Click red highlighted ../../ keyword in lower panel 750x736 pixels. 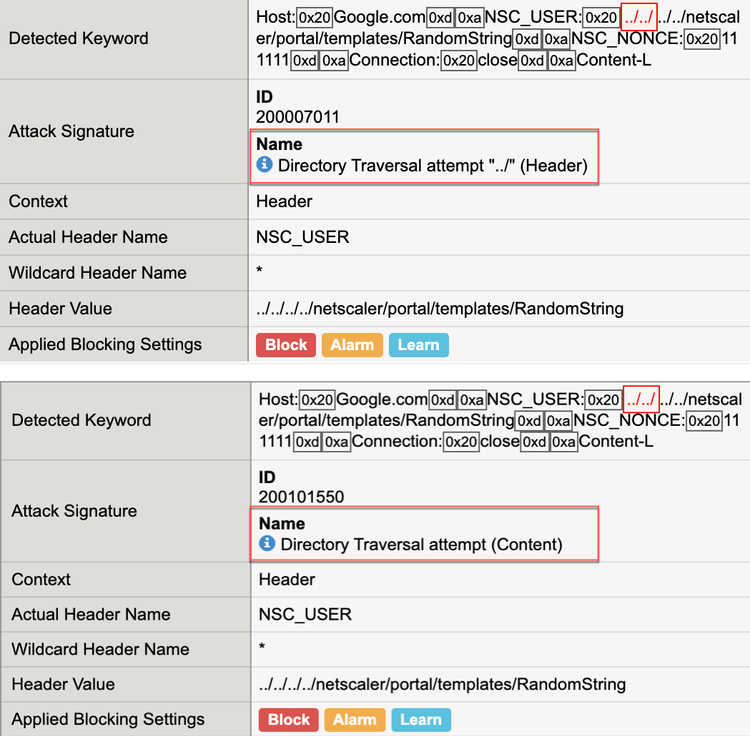[x=641, y=400]
